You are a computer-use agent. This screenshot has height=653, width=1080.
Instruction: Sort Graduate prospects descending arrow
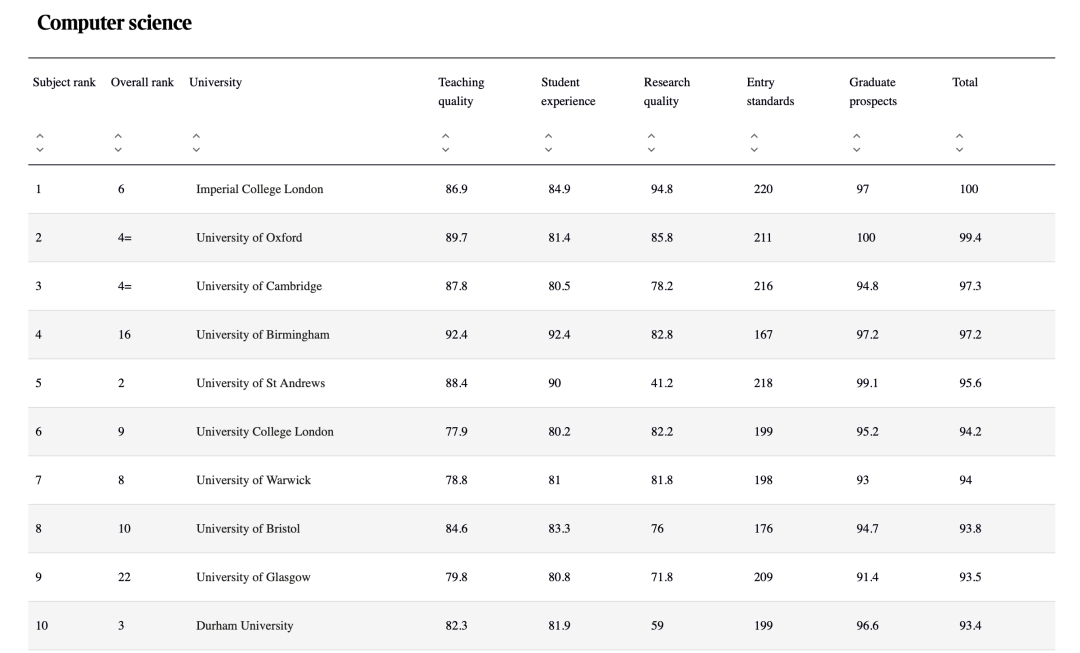pos(856,150)
